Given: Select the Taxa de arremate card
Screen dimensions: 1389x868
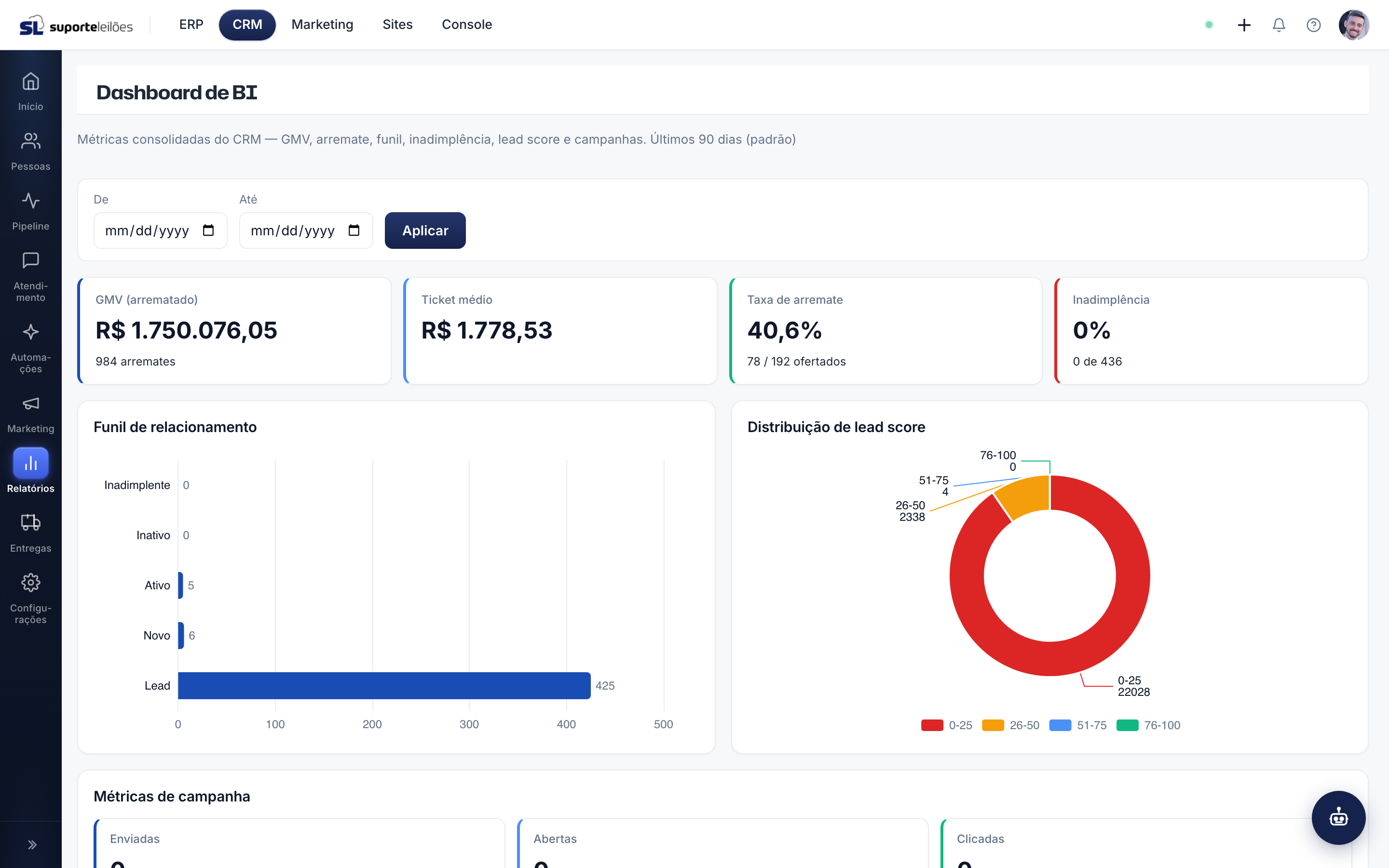Looking at the screenshot, I should click(x=885, y=331).
